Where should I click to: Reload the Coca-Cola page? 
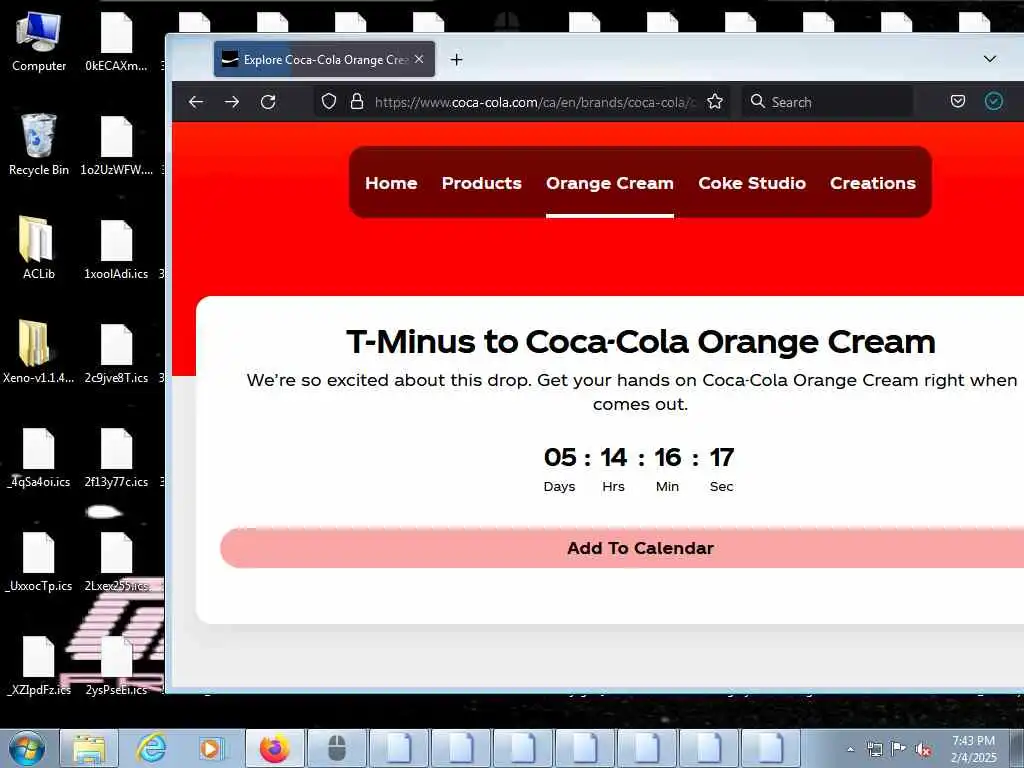[268, 102]
